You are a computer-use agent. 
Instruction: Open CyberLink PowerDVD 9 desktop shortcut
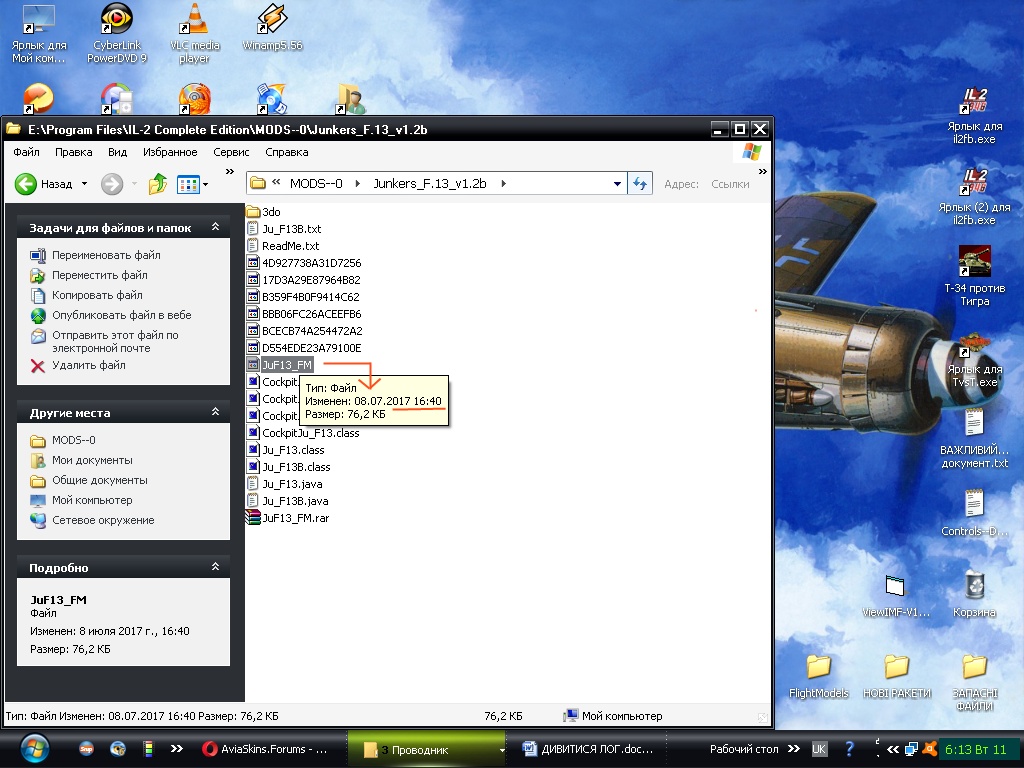117,33
